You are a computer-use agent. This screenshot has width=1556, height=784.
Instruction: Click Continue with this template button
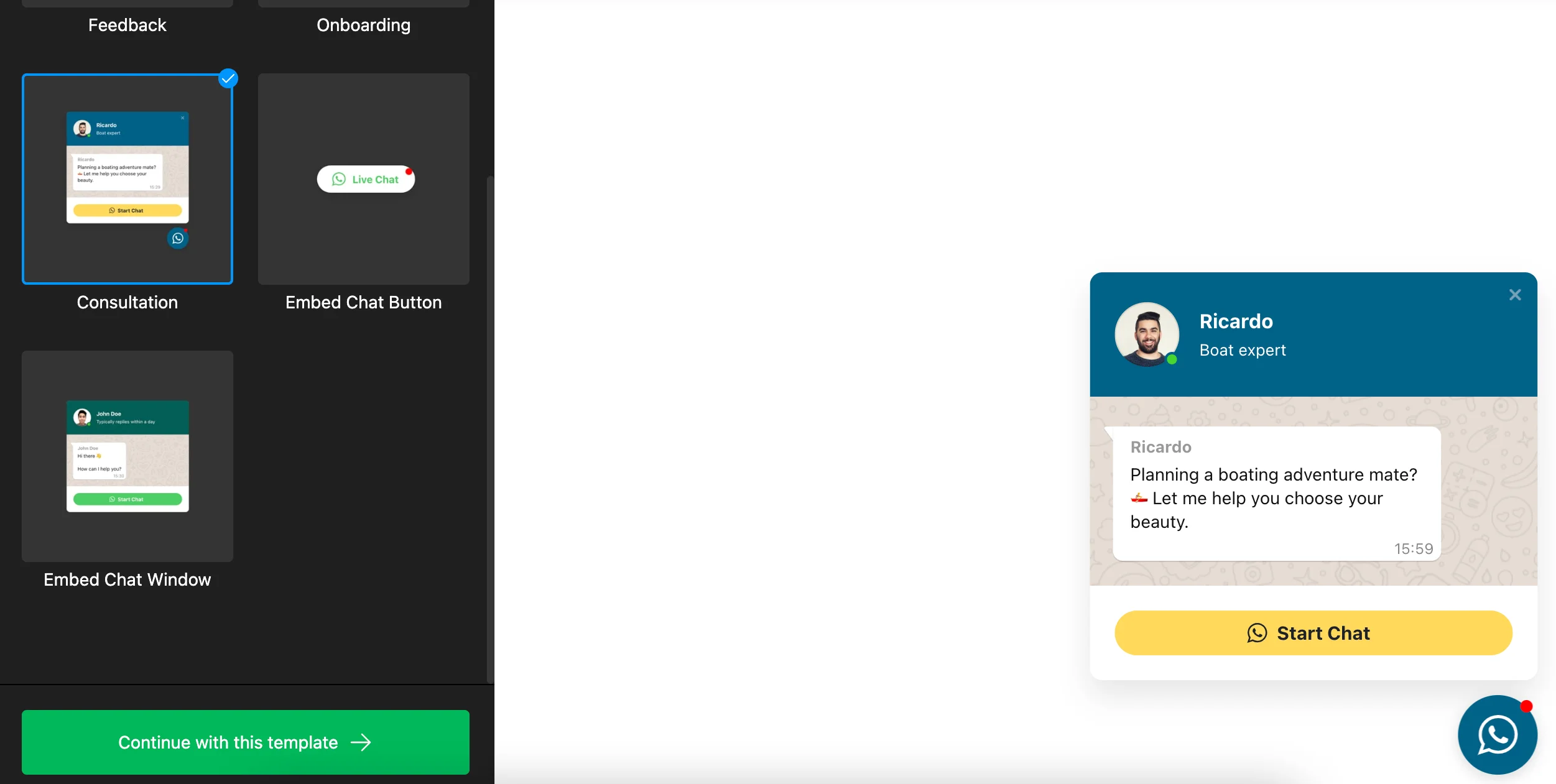point(245,742)
